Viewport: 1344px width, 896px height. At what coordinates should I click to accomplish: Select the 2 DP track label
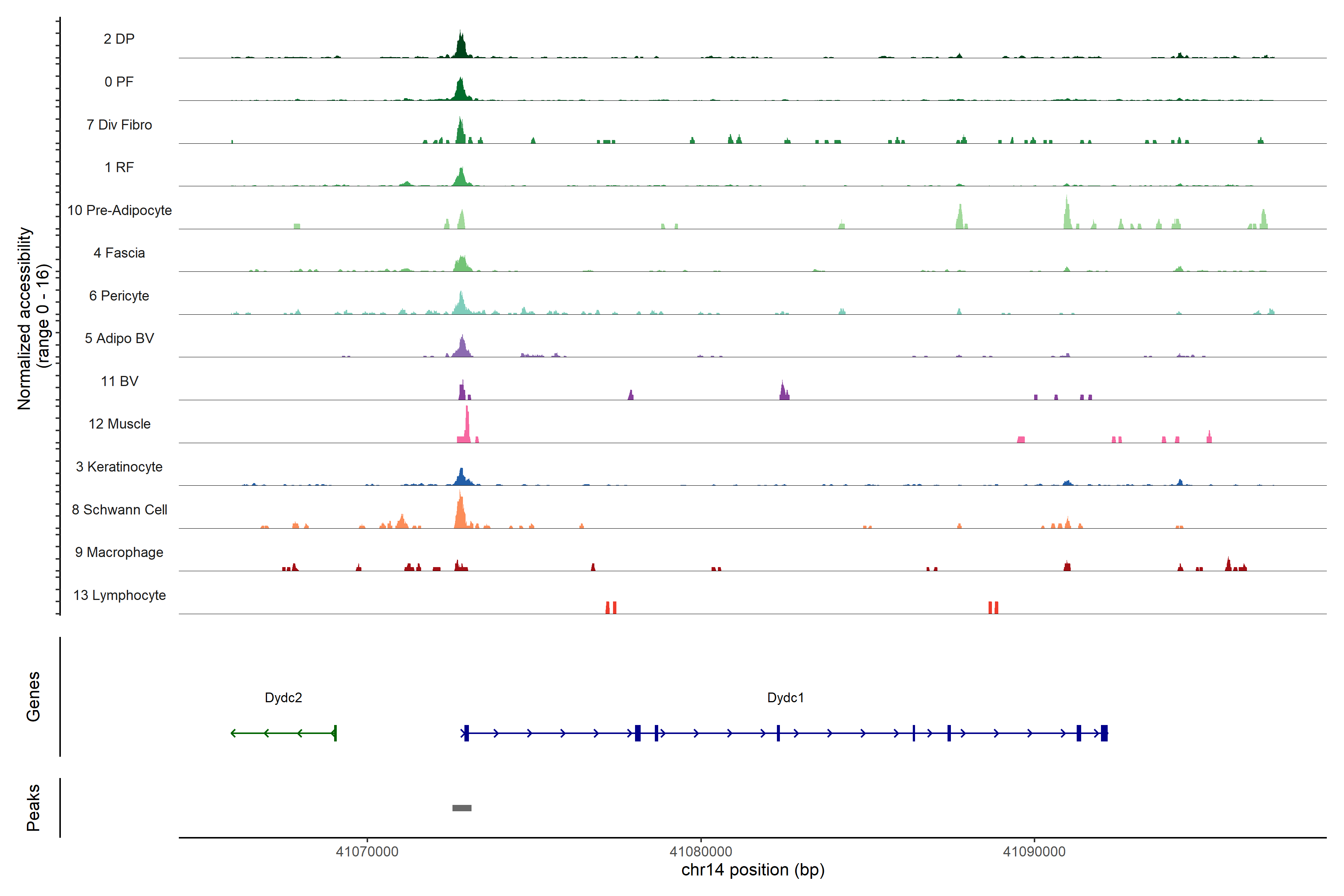[119, 39]
